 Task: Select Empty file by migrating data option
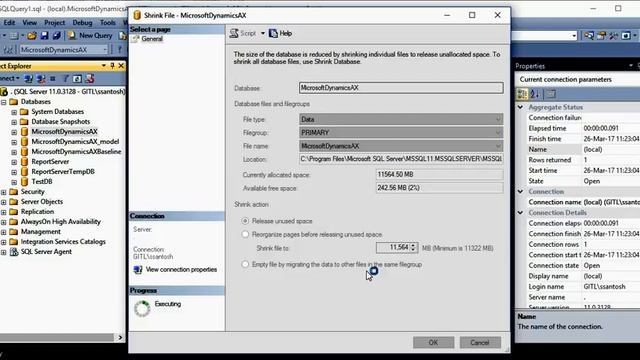tap(245, 264)
